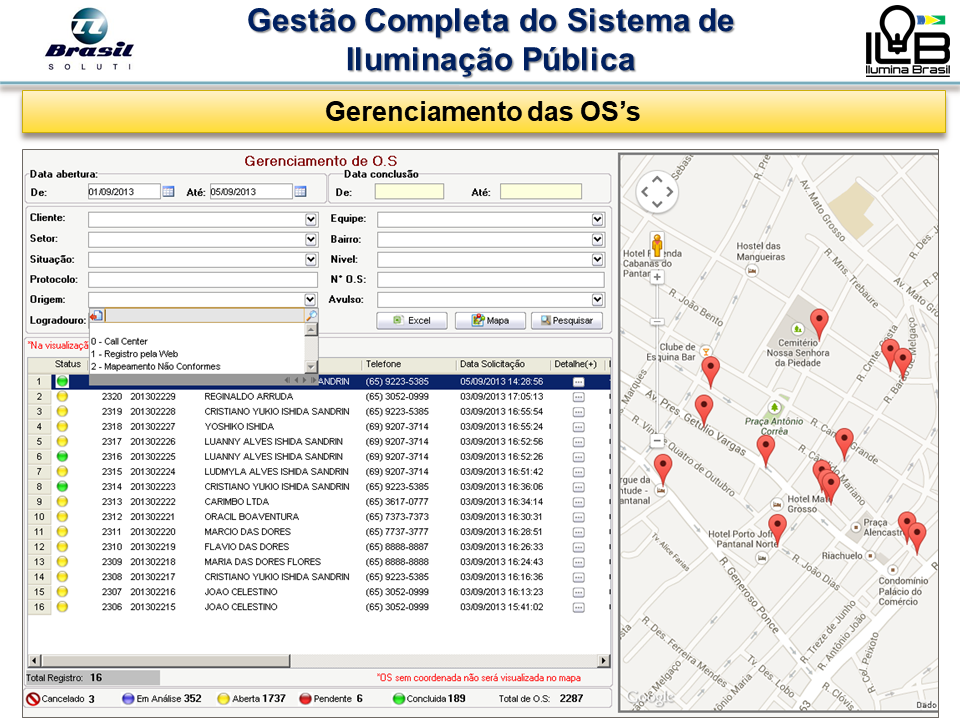Image resolution: width=960 pixels, height=720 pixels.
Task: Click magnifier icon in the Logradouro field
Action: [311, 316]
